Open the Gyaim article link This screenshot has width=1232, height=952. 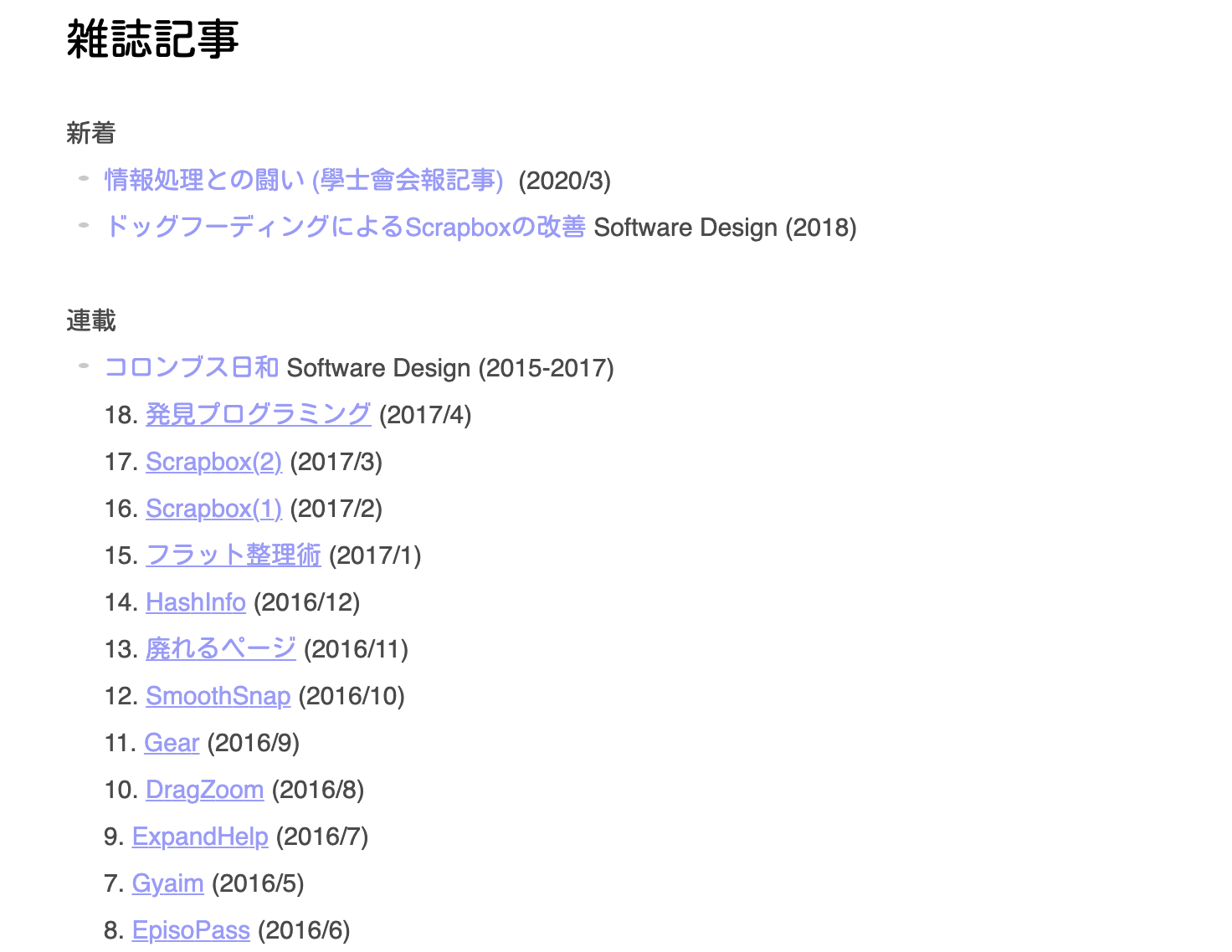point(168,883)
